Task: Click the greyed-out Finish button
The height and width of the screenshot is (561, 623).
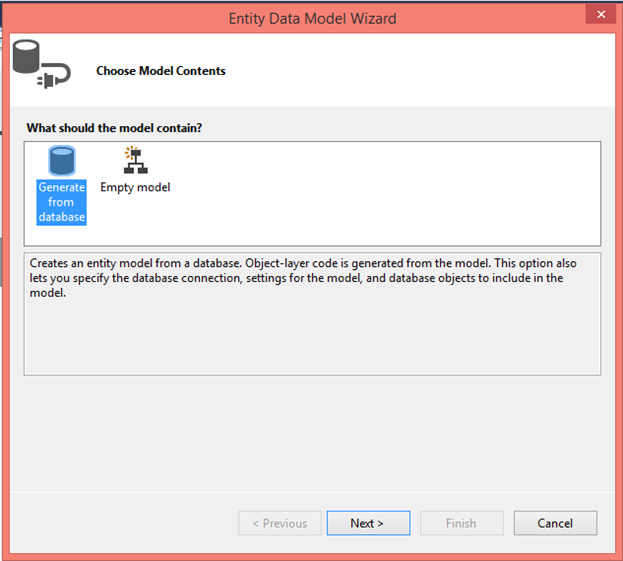Action: [x=462, y=523]
